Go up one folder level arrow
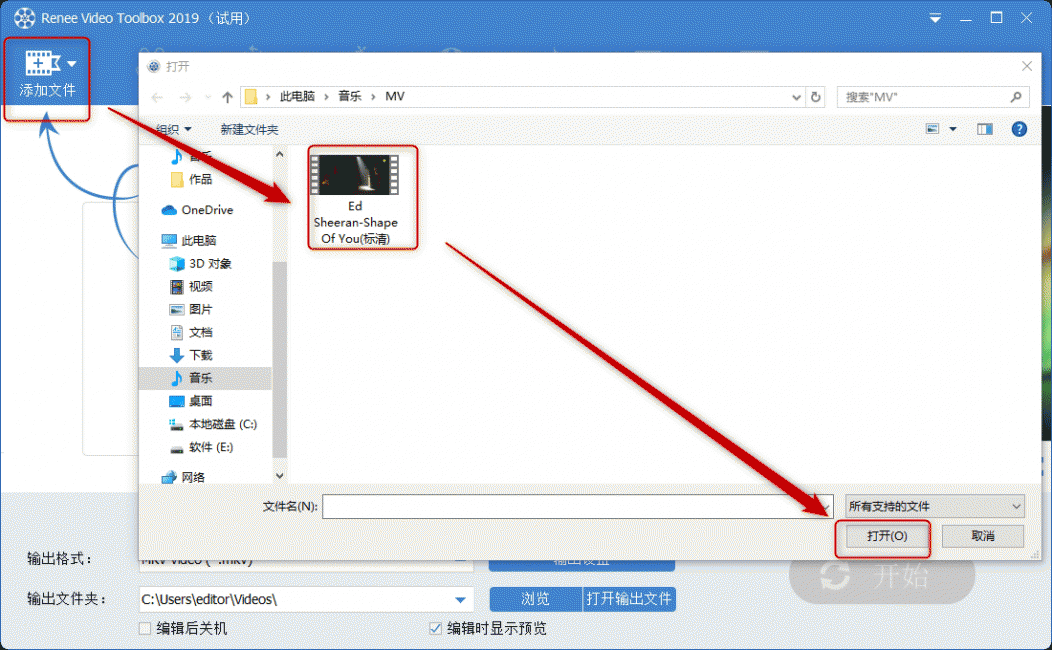This screenshot has width=1052, height=650. click(227, 97)
